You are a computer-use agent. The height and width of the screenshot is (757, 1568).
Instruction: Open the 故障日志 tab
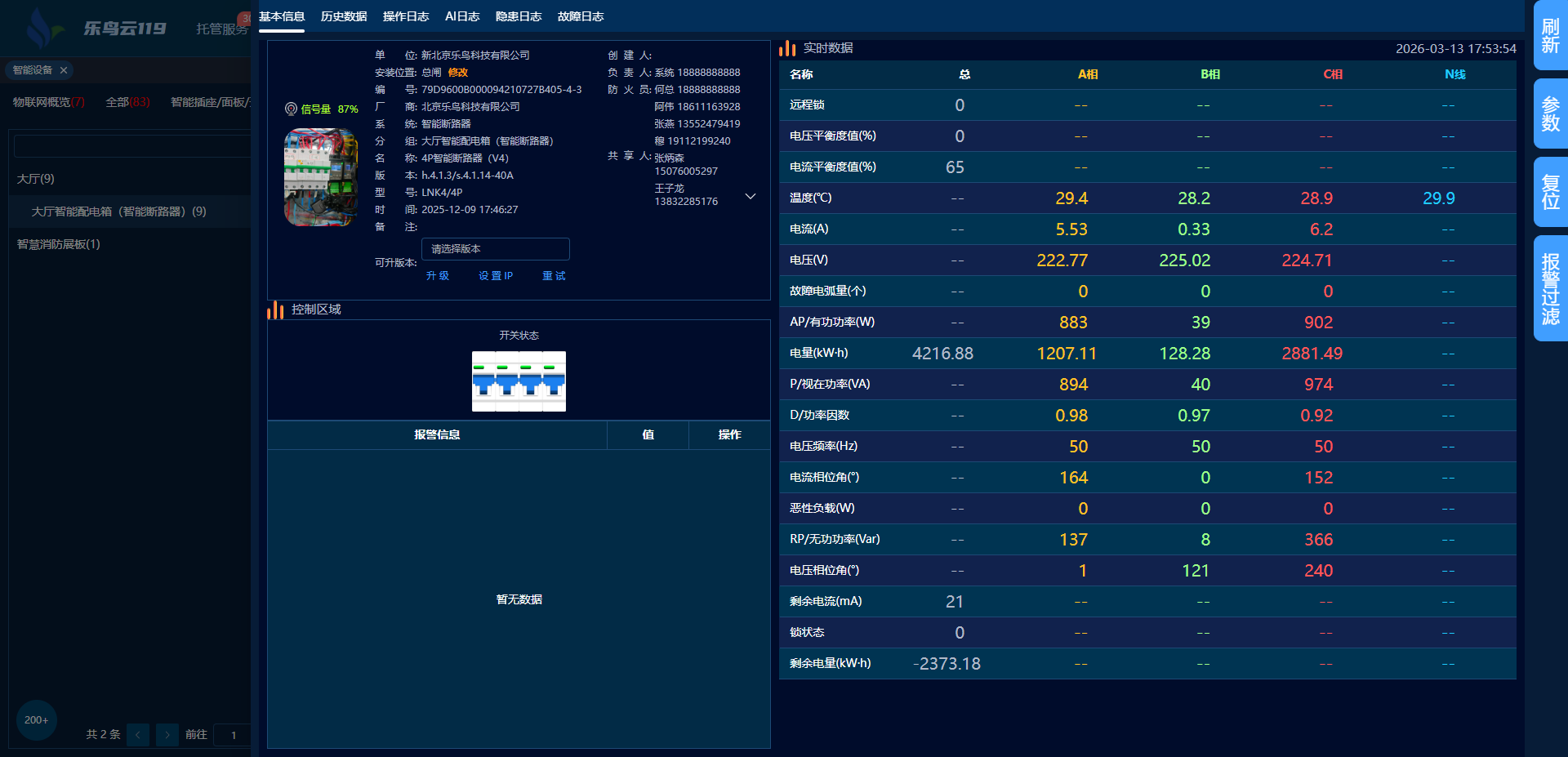pos(581,16)
